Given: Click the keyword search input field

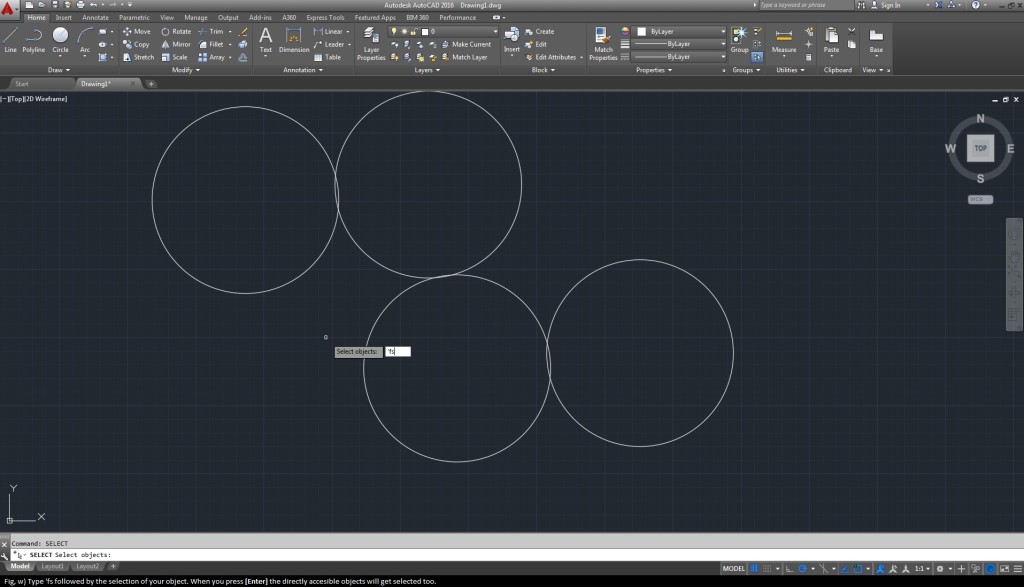Looking at the screenshot, I should coord(806,5).
